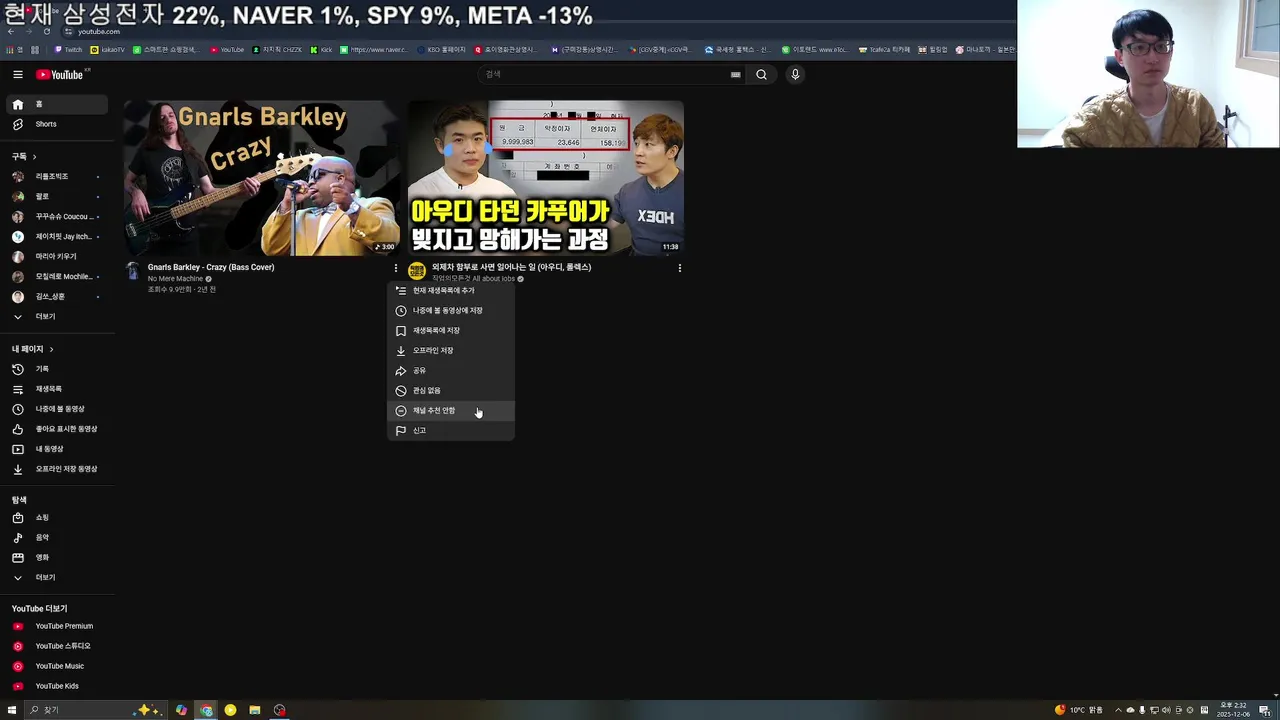
Task: Open the 제이치핏 Jay itch subscription channel
Action: click(56, 236)
